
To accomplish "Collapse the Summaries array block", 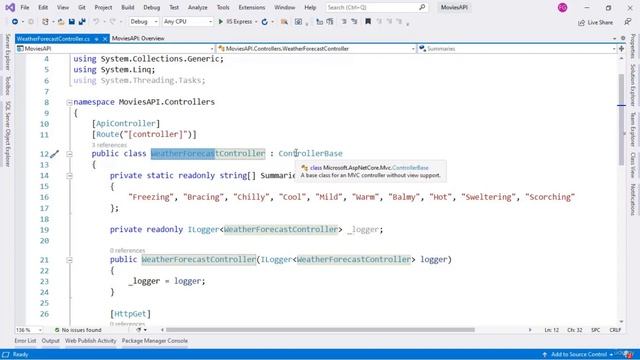I will (x=69, y=176).
